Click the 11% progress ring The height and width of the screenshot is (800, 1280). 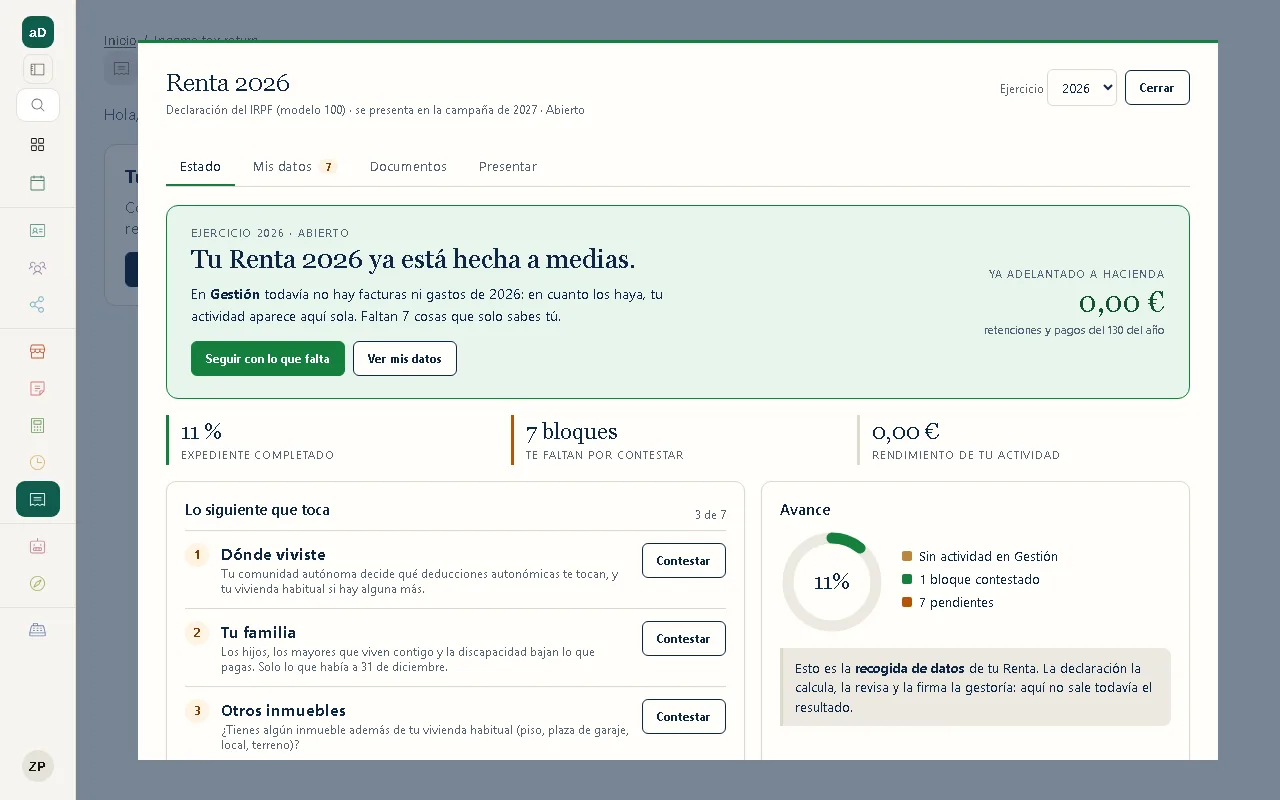tap(831, 582)
